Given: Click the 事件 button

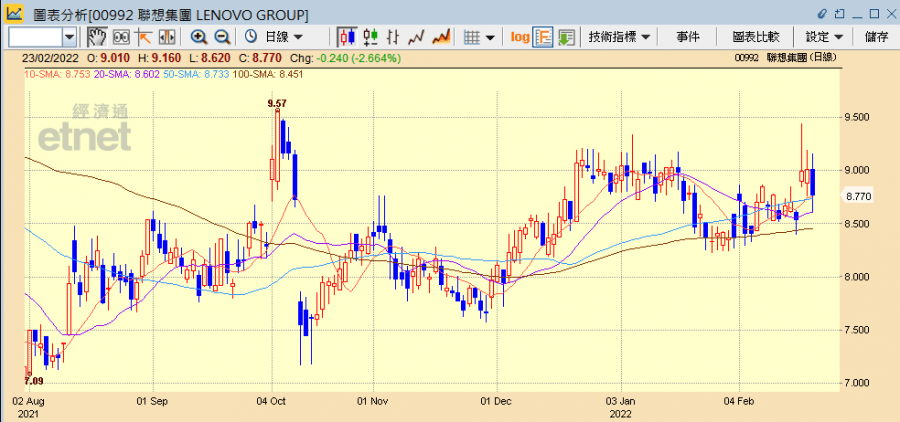Looking at the screenshot, I should tap(688, 37).
